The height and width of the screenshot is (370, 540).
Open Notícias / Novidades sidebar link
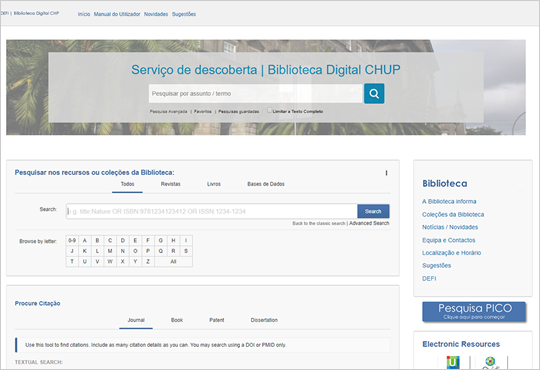click(450, 227)
